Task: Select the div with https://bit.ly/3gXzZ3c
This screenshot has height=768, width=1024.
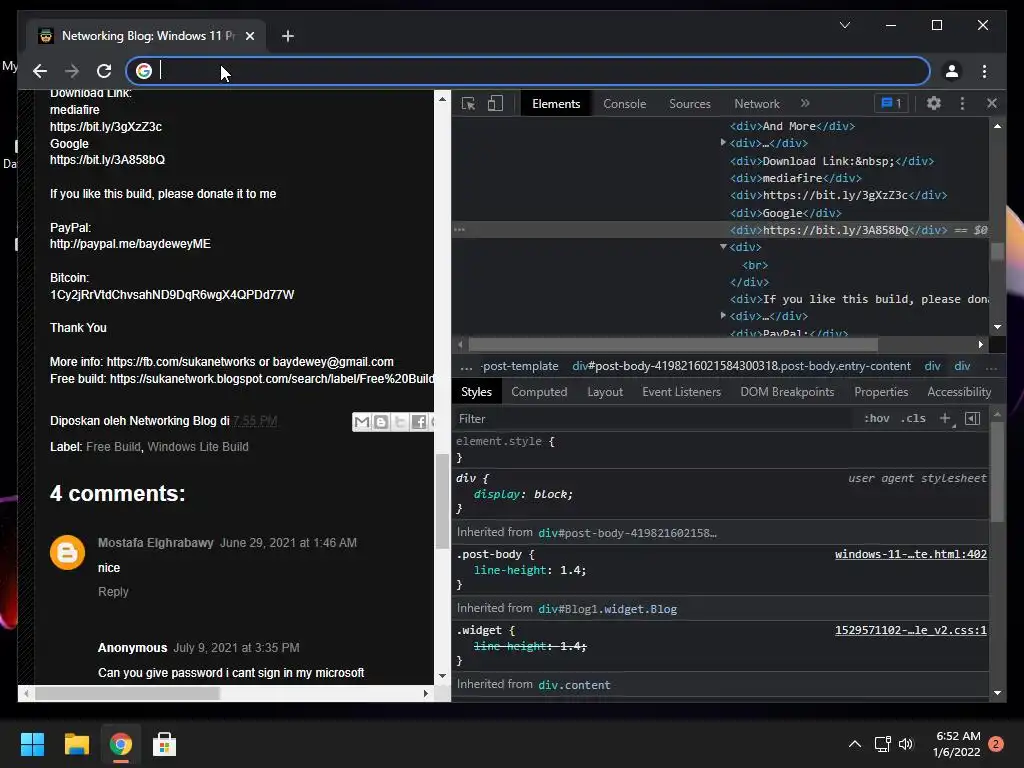Action: (x=839, y=195)
